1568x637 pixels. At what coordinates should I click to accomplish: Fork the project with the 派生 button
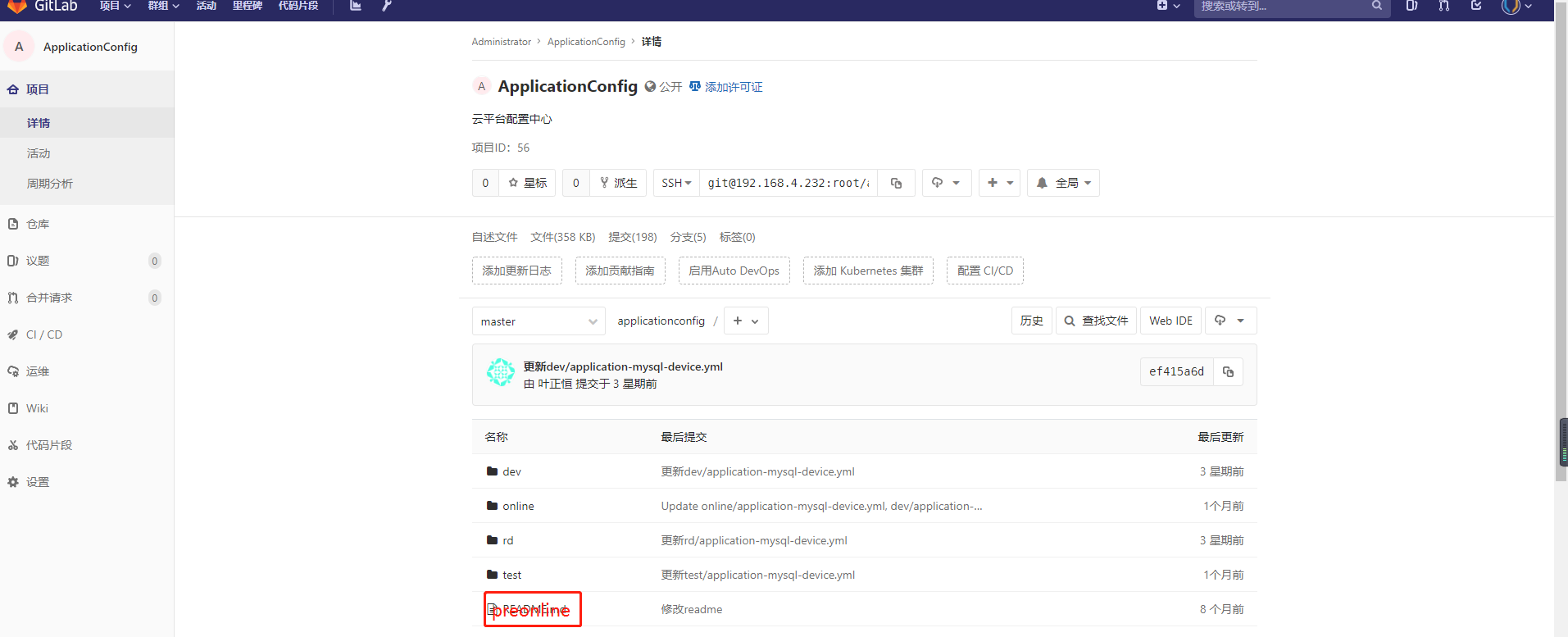[618, 183]
